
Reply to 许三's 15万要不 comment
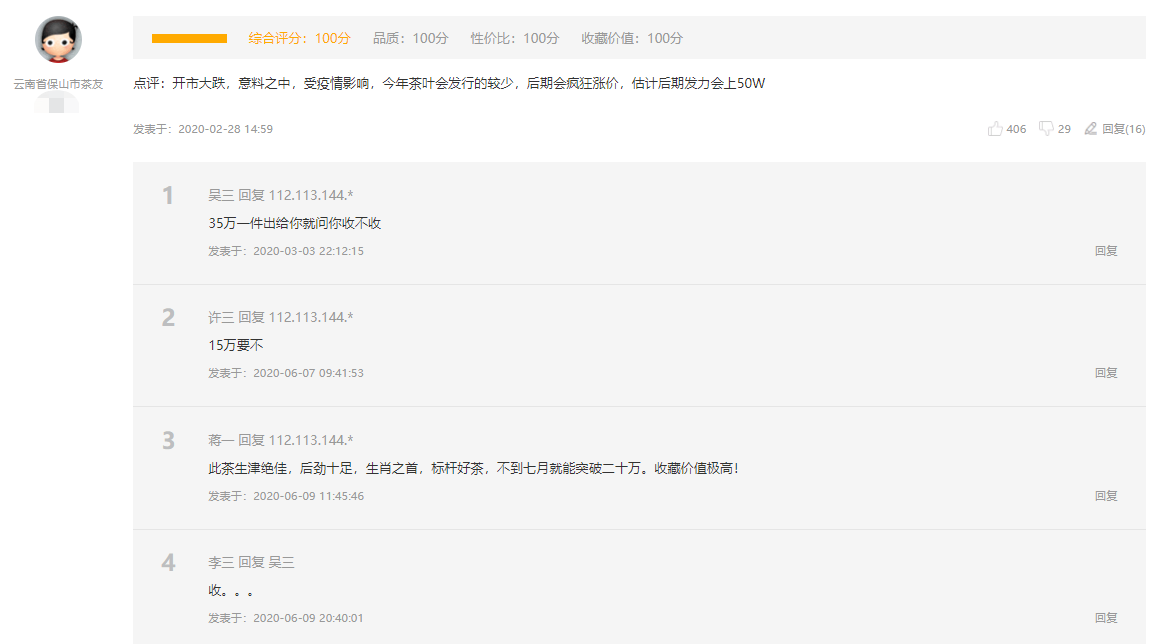tap(1105, 373)
